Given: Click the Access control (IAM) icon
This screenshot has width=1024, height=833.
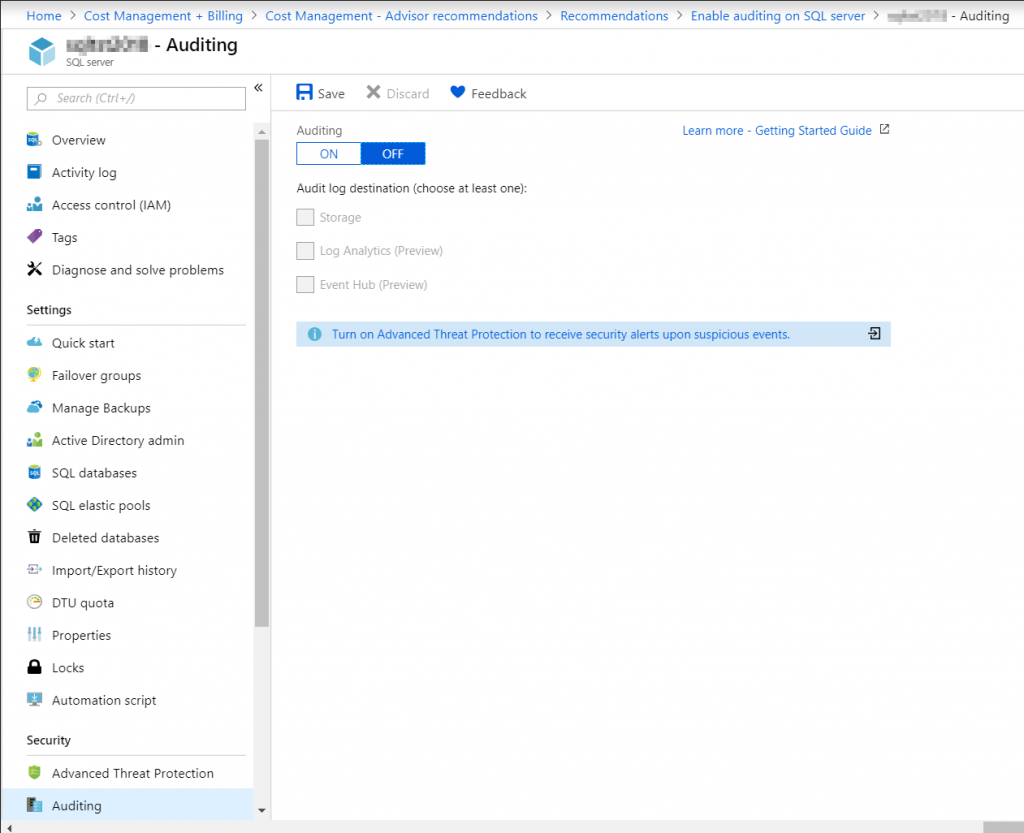Looking at the screenshot, I should (34, 204).
